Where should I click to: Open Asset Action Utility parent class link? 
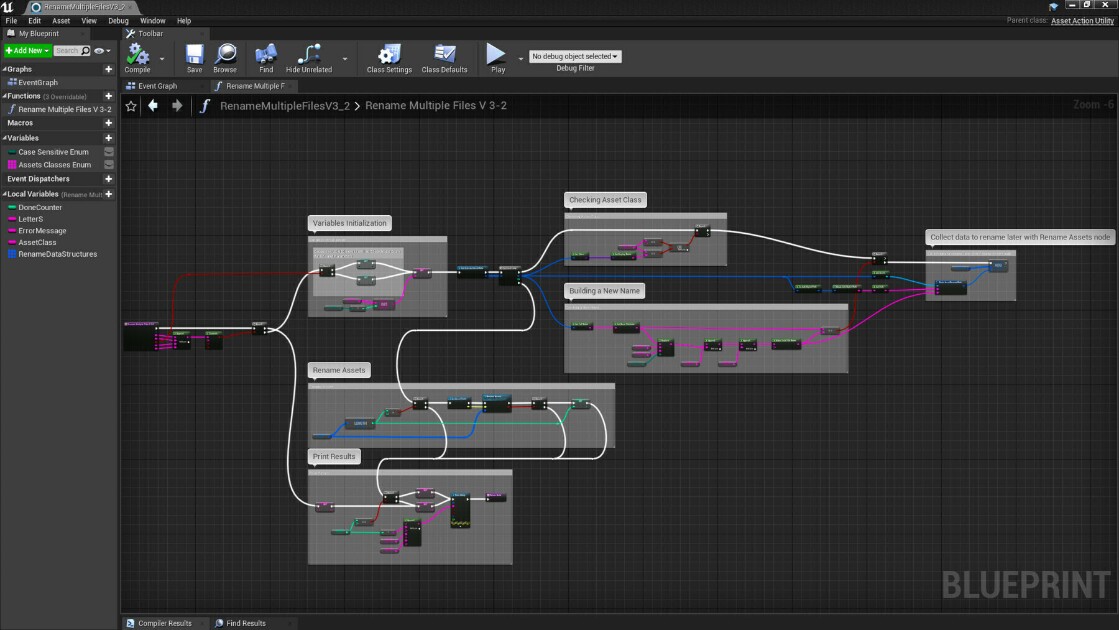[1082, 21]
